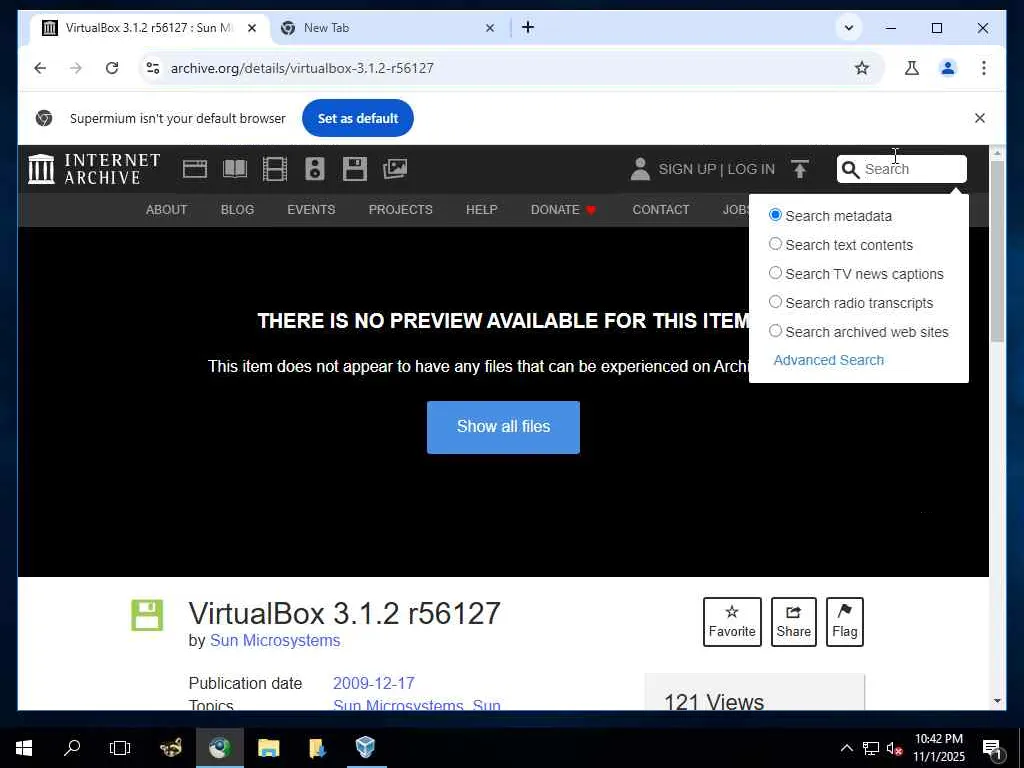
Task: Open the browser three-dot menu
Action: [984, 68]
